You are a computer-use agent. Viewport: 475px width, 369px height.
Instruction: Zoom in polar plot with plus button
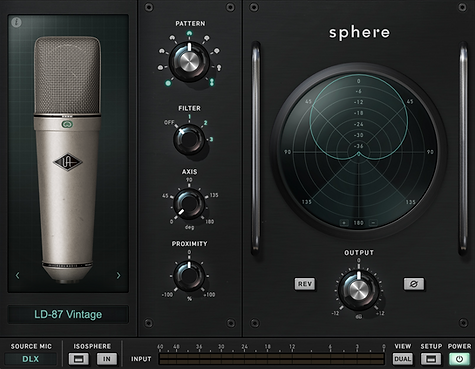pyautogui.click(x=344, y=223)
